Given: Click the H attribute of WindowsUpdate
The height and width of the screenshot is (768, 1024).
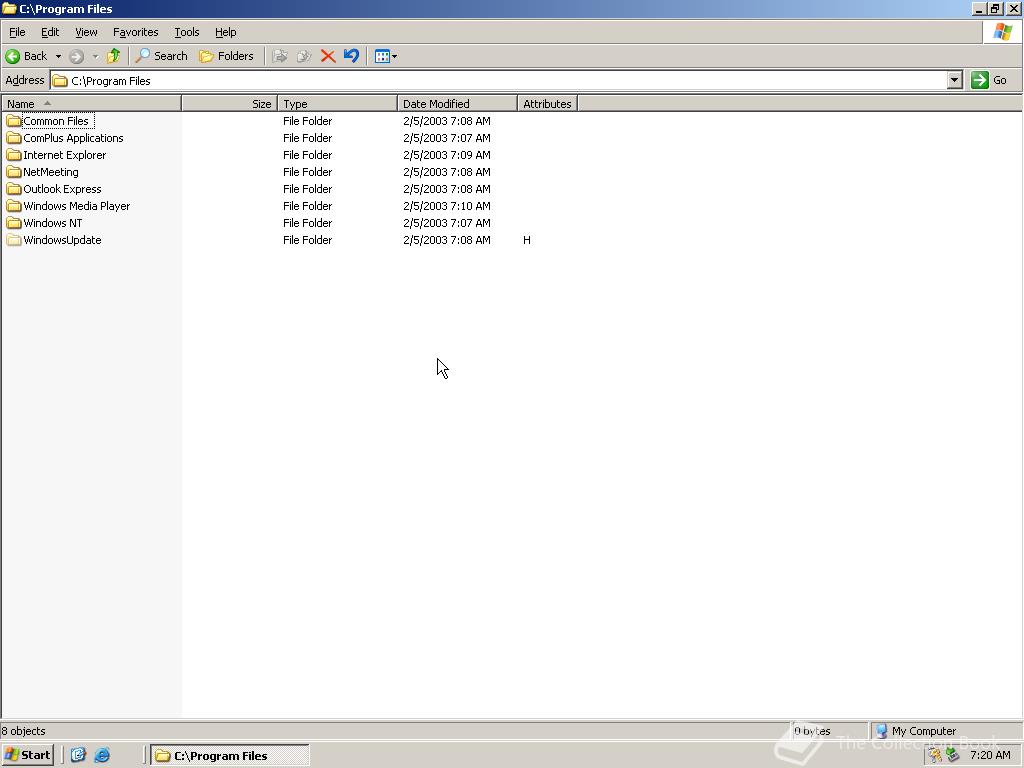Looking at the screenshot, I should [x=527, y=240].
